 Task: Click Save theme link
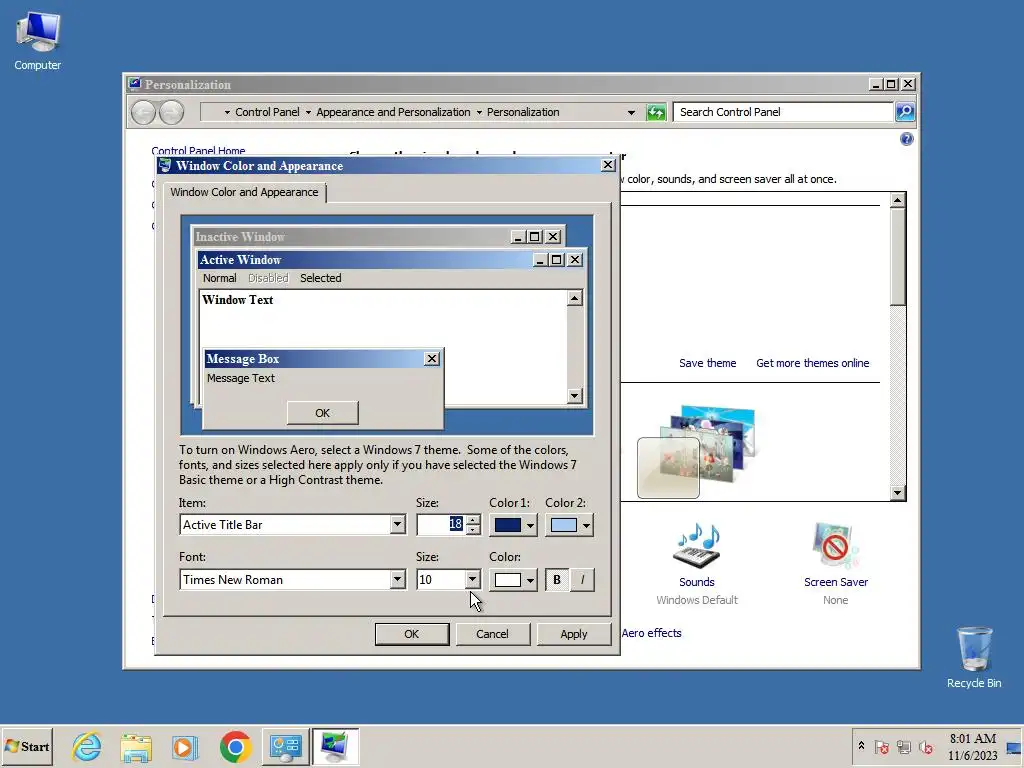click(707, 363)
